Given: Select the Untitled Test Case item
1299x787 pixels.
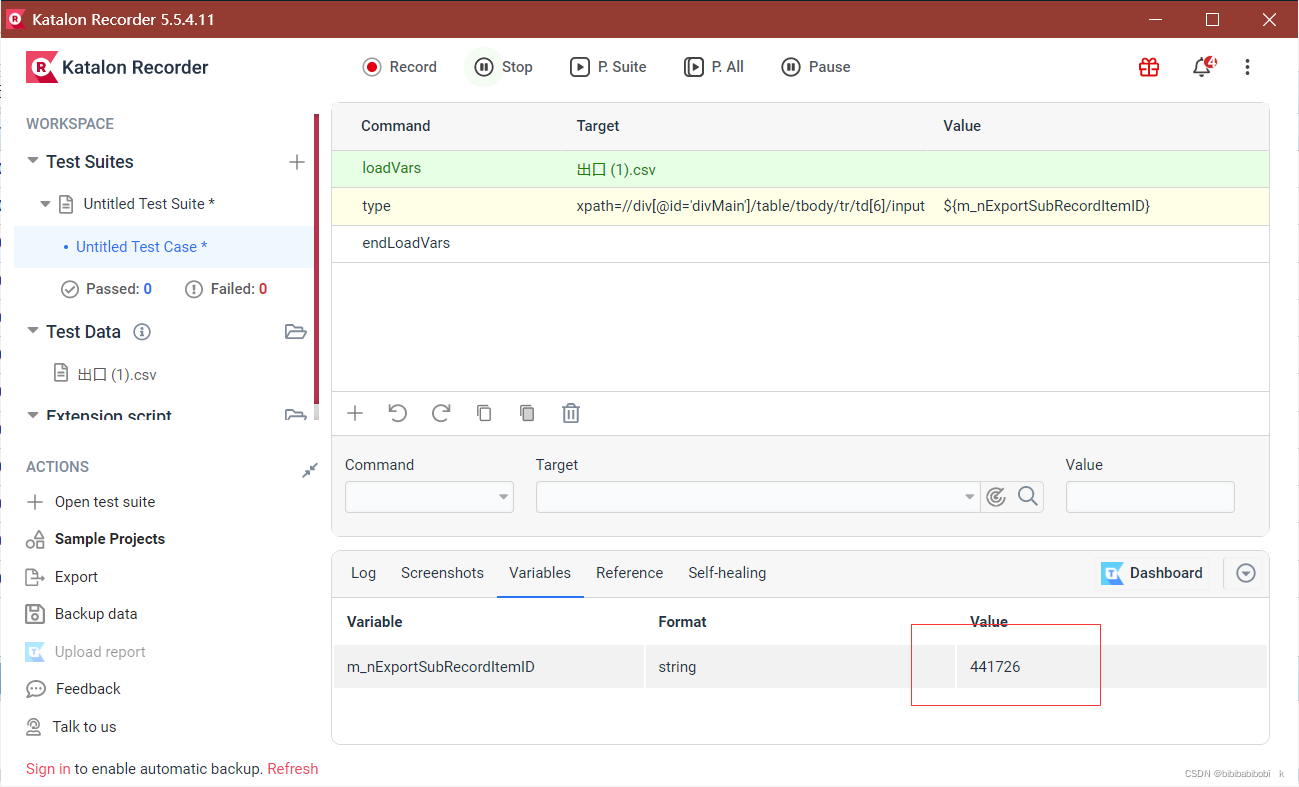Looking at the screenshot, I should coord(142,247).
